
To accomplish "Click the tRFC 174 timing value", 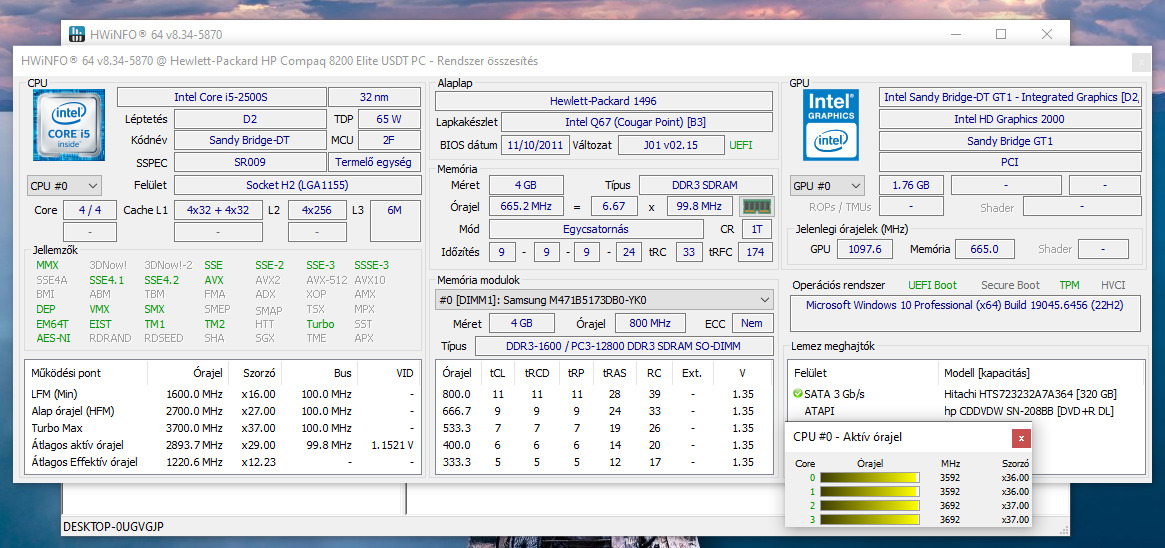I will (x=756, y=252).
